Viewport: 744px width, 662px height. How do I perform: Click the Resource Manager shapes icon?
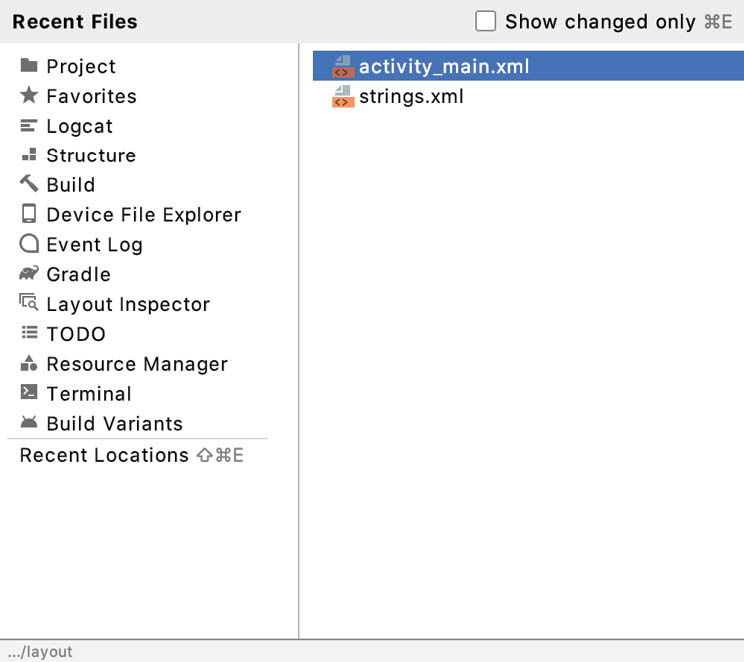pyautogui.click(x=29, y=364)
